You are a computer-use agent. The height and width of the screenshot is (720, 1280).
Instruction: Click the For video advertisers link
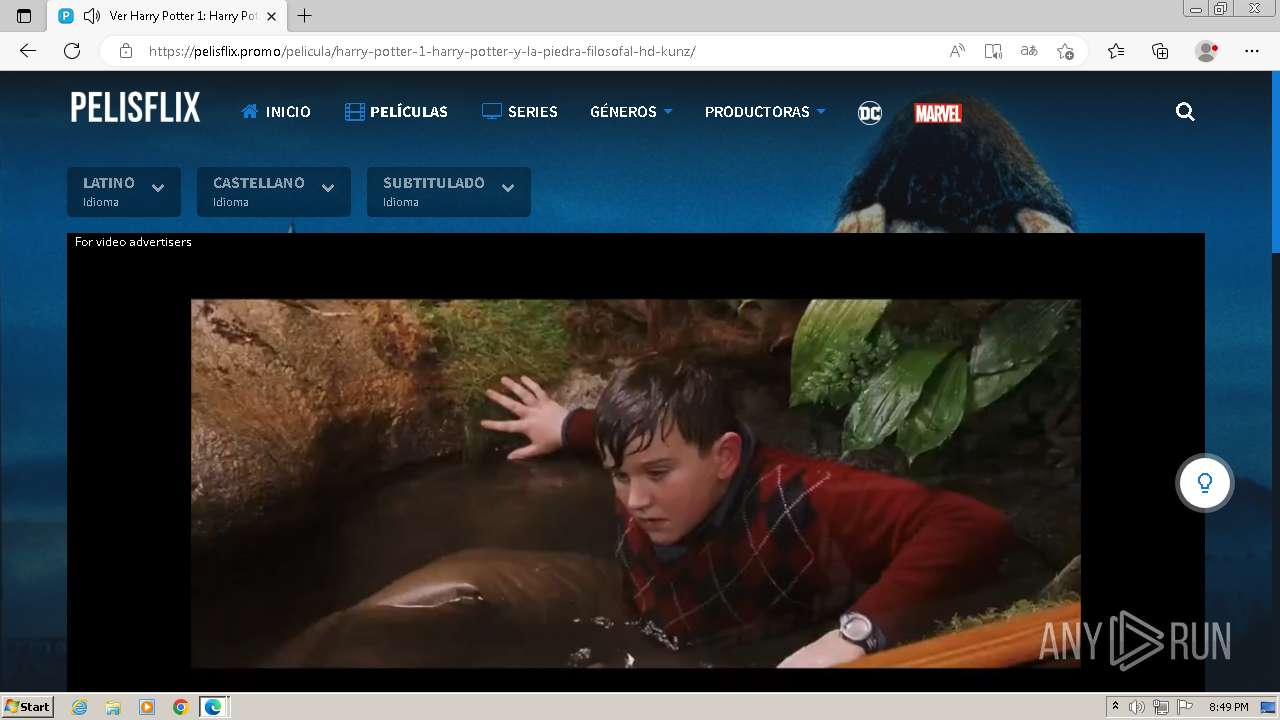click(133, 242)
